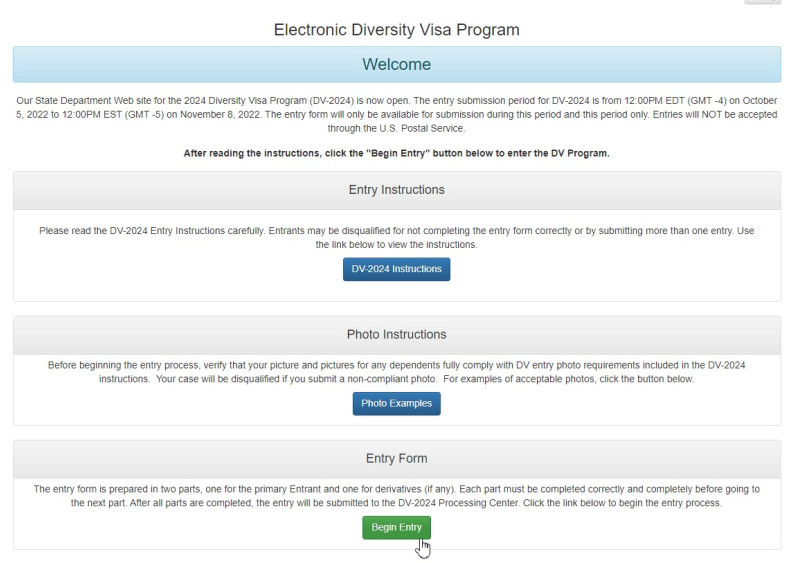800x563 pixels.
Task: Click the Electronic Diversity Visa Program title
Action: point(396,30)
